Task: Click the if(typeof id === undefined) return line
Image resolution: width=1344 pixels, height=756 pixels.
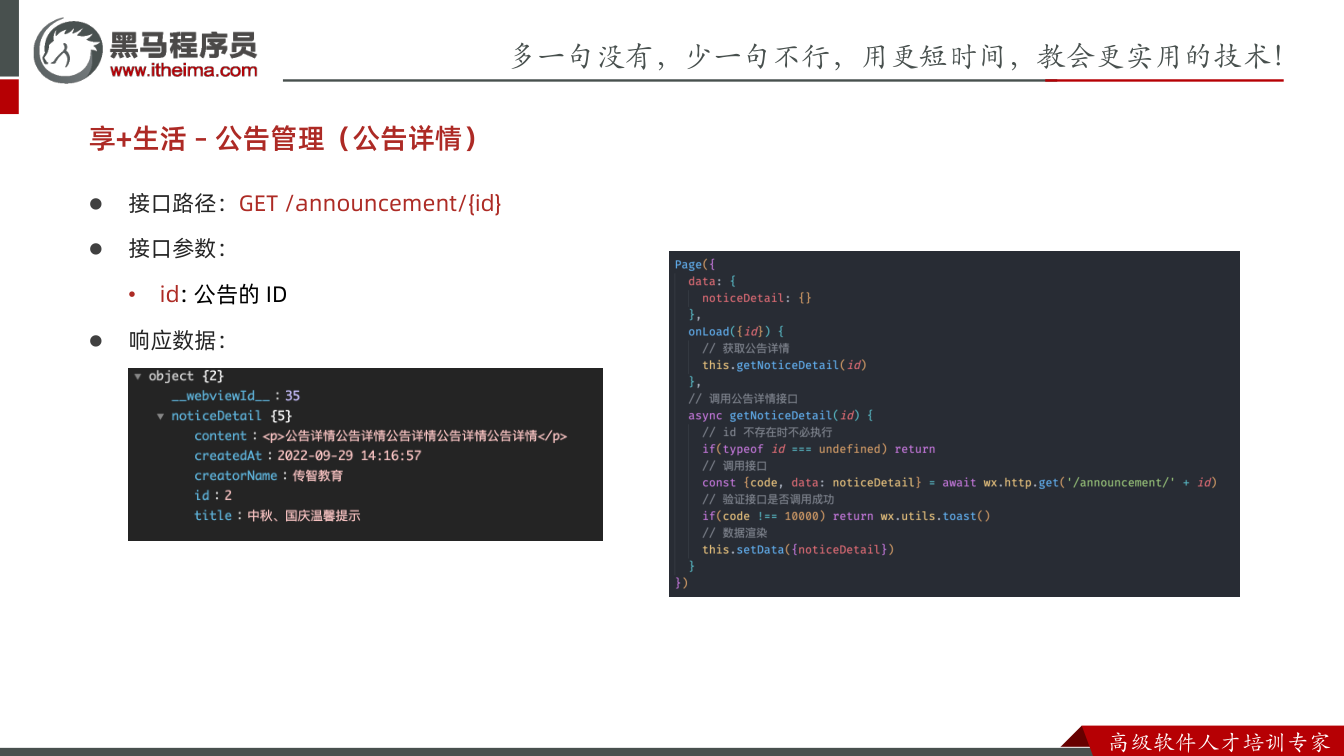Action: (819, 449)
